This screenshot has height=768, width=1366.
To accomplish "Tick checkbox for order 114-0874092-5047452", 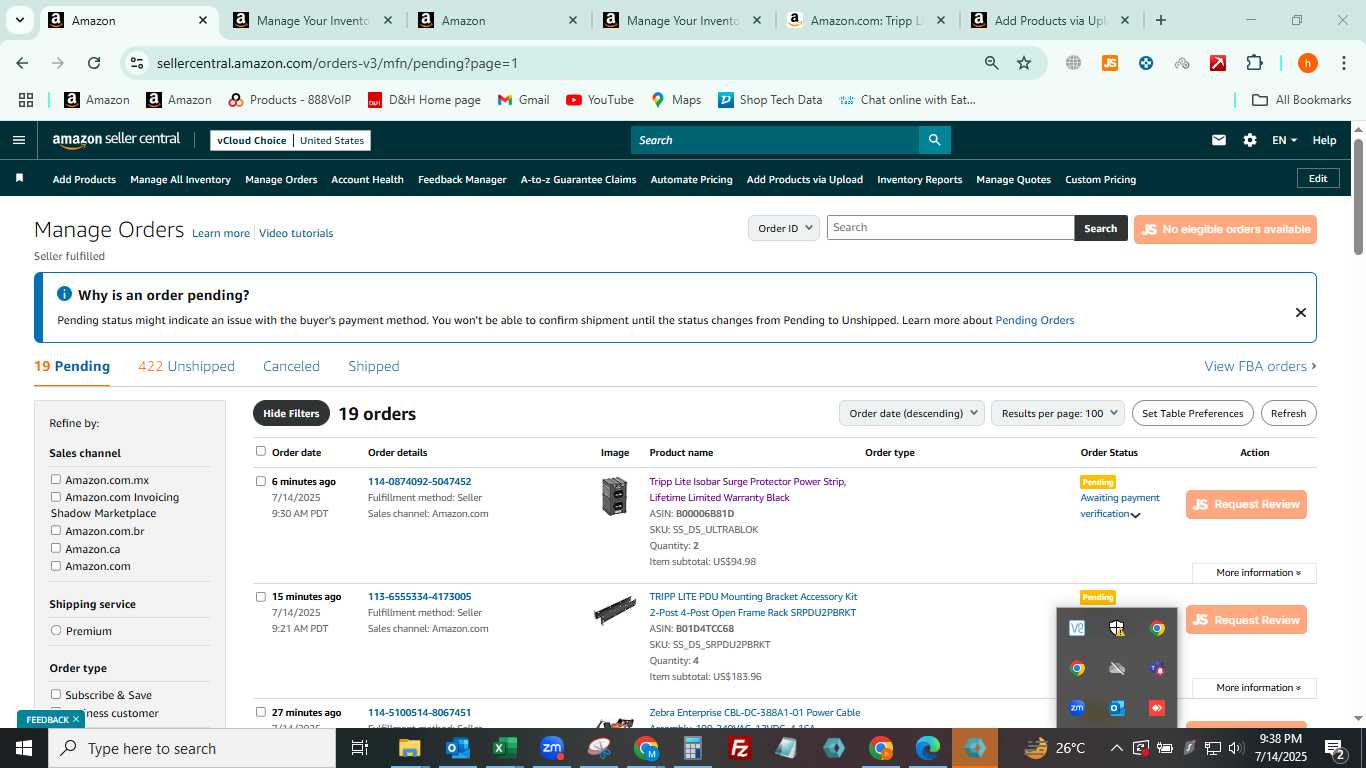I will tap(261, 481).
